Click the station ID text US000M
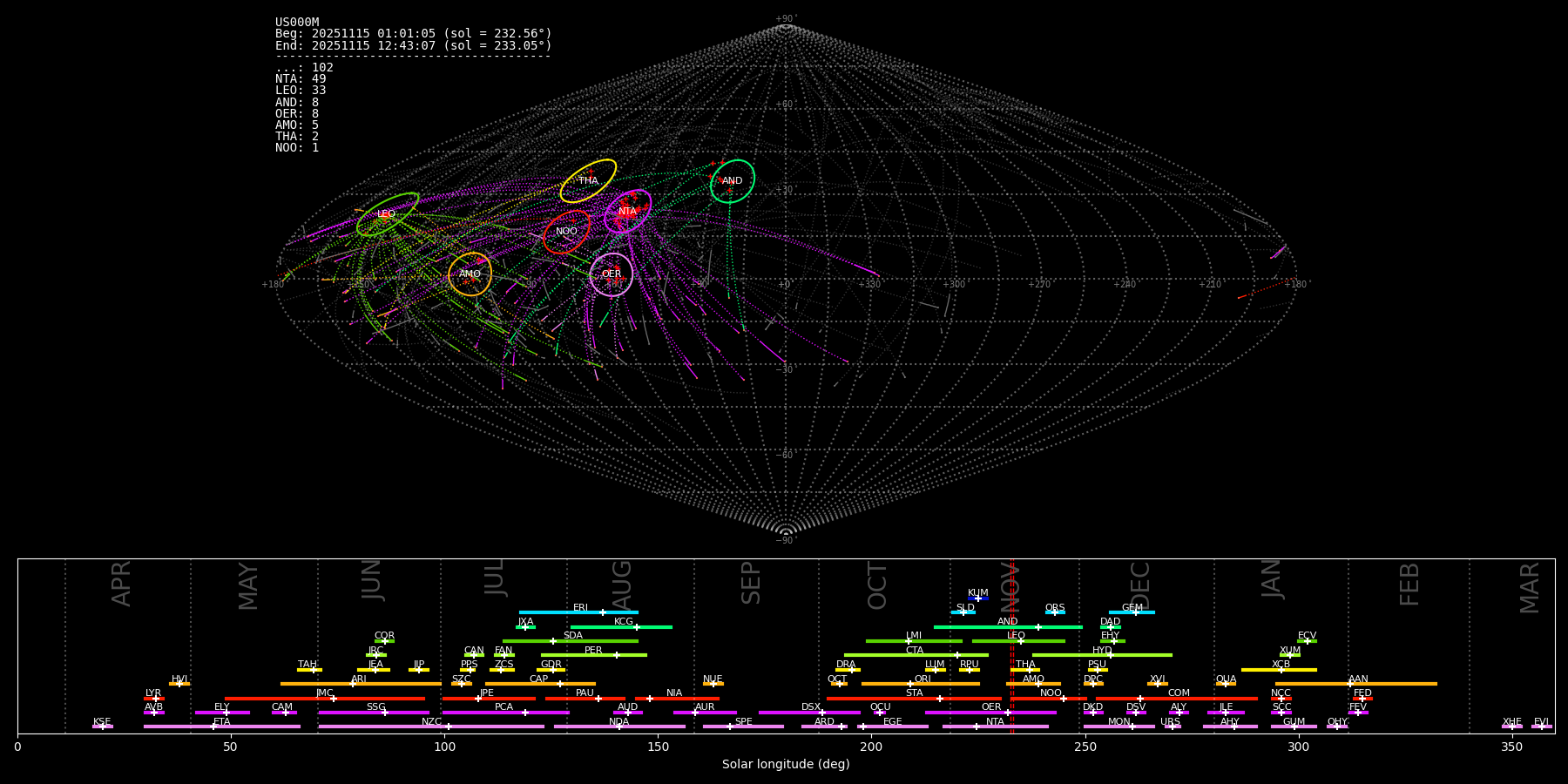The width and height of the screenshot is (1568, 784). pos(297,23)
